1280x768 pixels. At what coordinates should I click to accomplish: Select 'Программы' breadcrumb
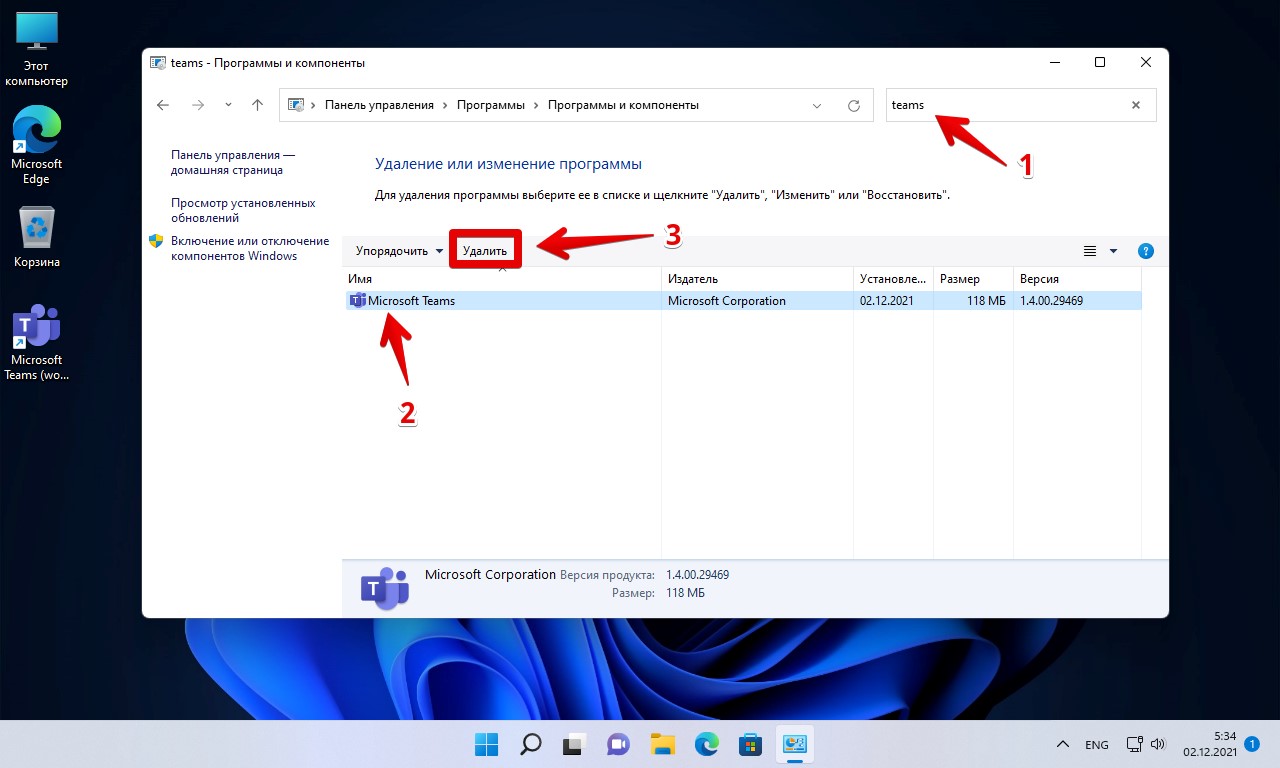coord(491,105)
